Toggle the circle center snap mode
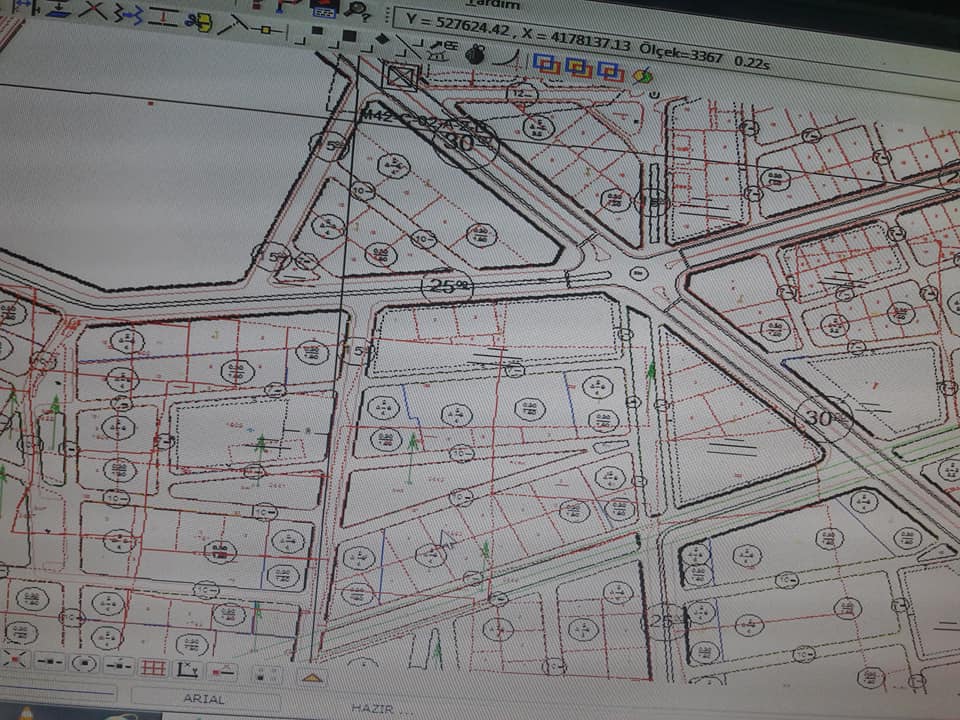The width and height of the screenshot is (960, 720). coord(84,664)
